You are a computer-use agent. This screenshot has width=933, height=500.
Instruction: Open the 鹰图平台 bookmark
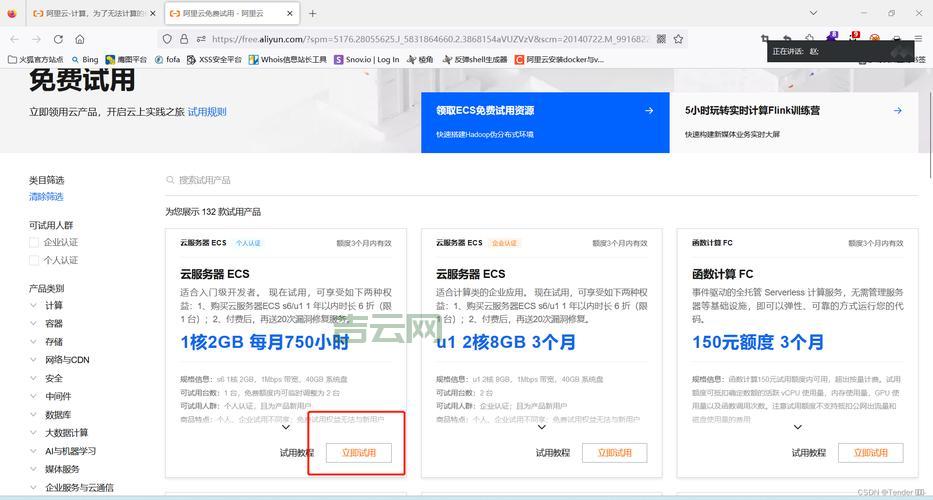[x=126, y=60]
